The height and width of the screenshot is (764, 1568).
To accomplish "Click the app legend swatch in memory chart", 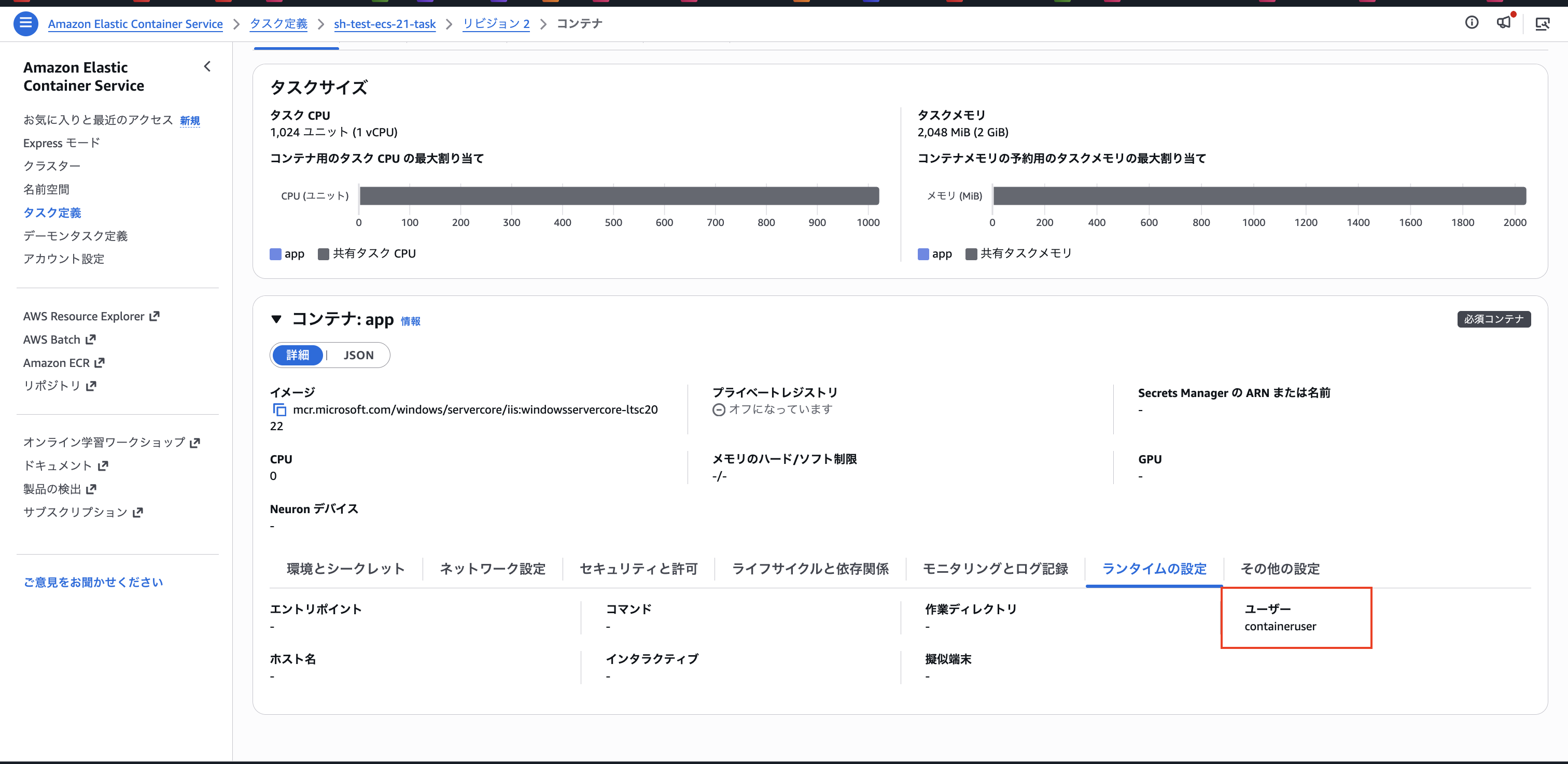I will coord(923,253).
